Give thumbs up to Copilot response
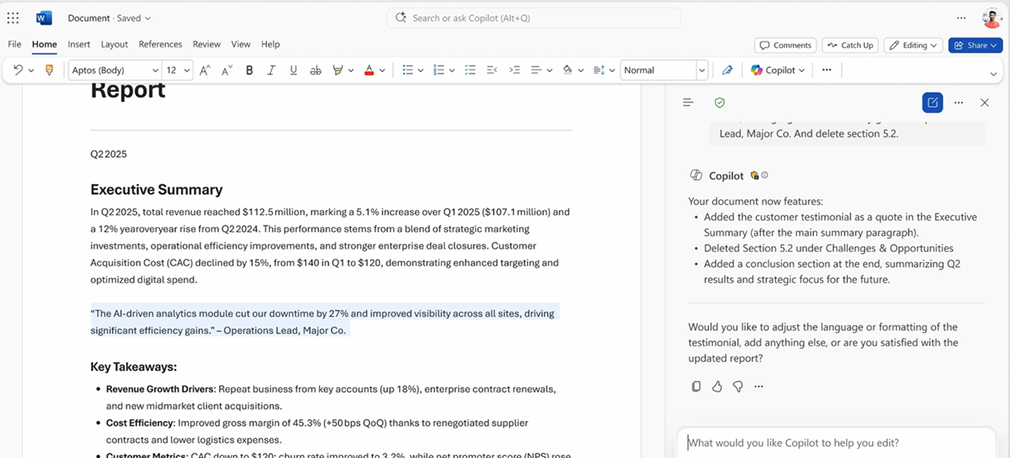This screenshot has width=1010, height=458. coord(717,386)
